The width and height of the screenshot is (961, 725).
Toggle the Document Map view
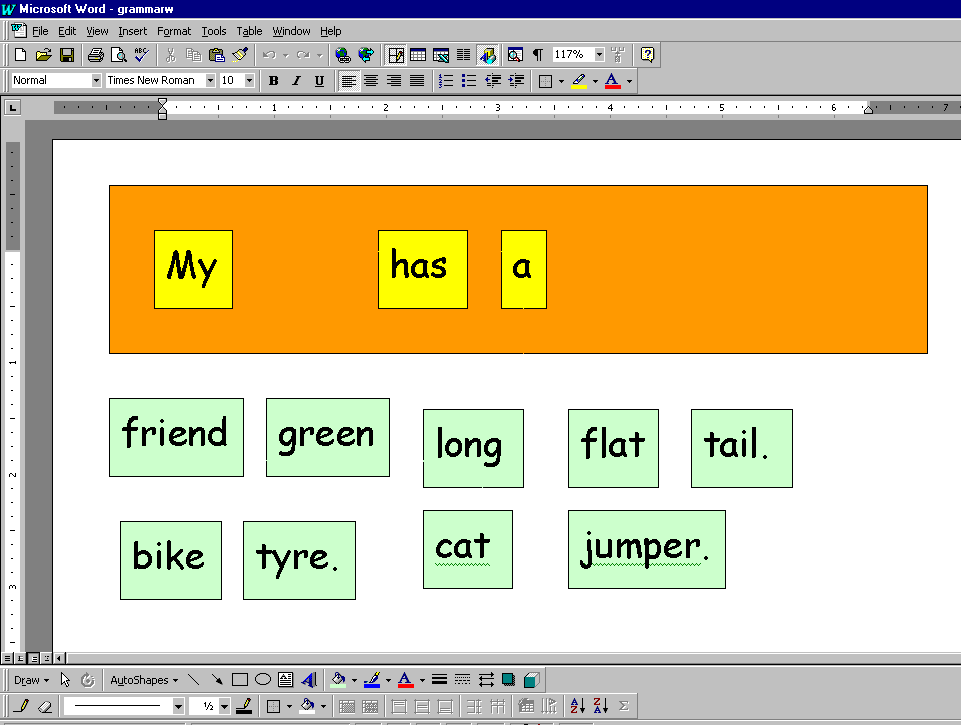pos(515,55)
